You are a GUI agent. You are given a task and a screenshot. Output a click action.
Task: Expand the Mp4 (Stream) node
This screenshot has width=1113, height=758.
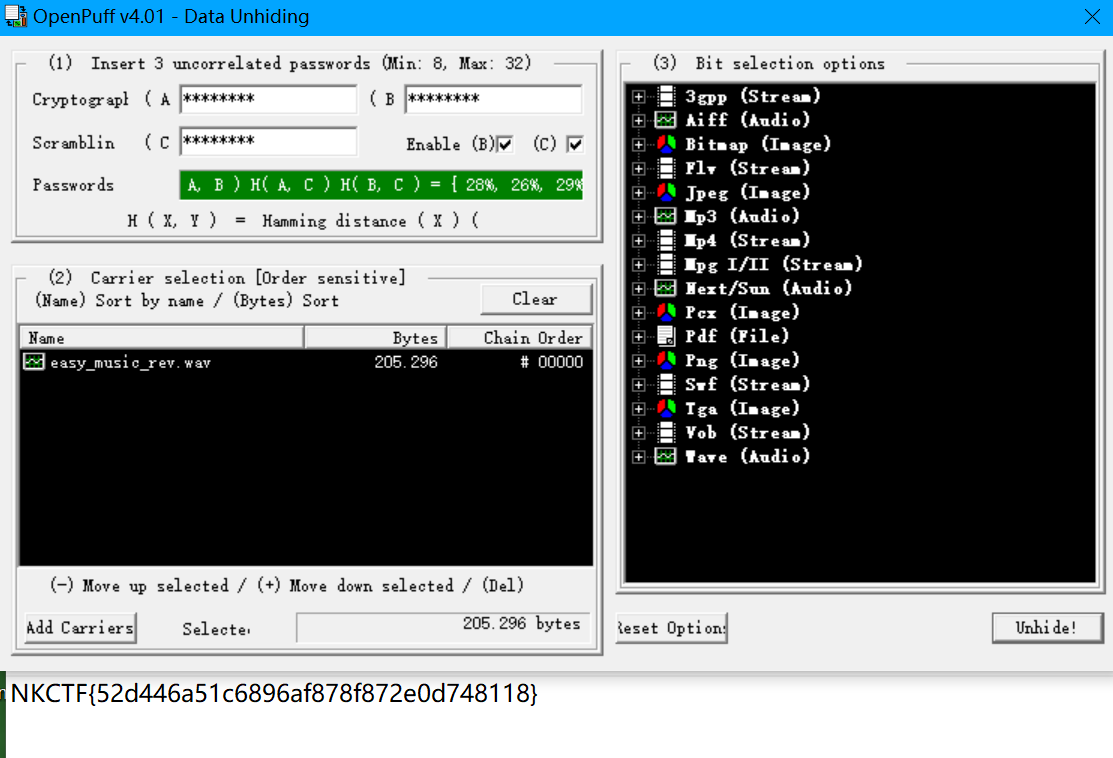(x=639, y=241)
